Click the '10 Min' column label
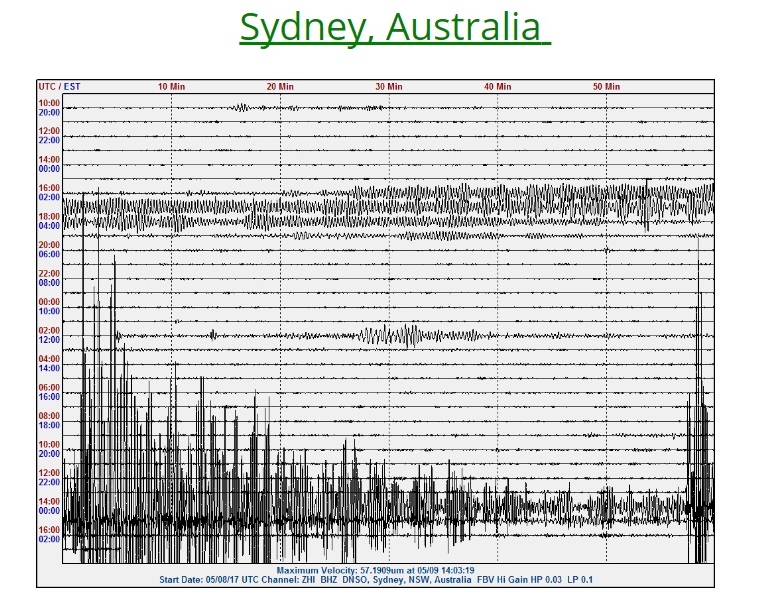Viewport: 762px width, 606px height. pyautogui.click(x=172, y=87)
